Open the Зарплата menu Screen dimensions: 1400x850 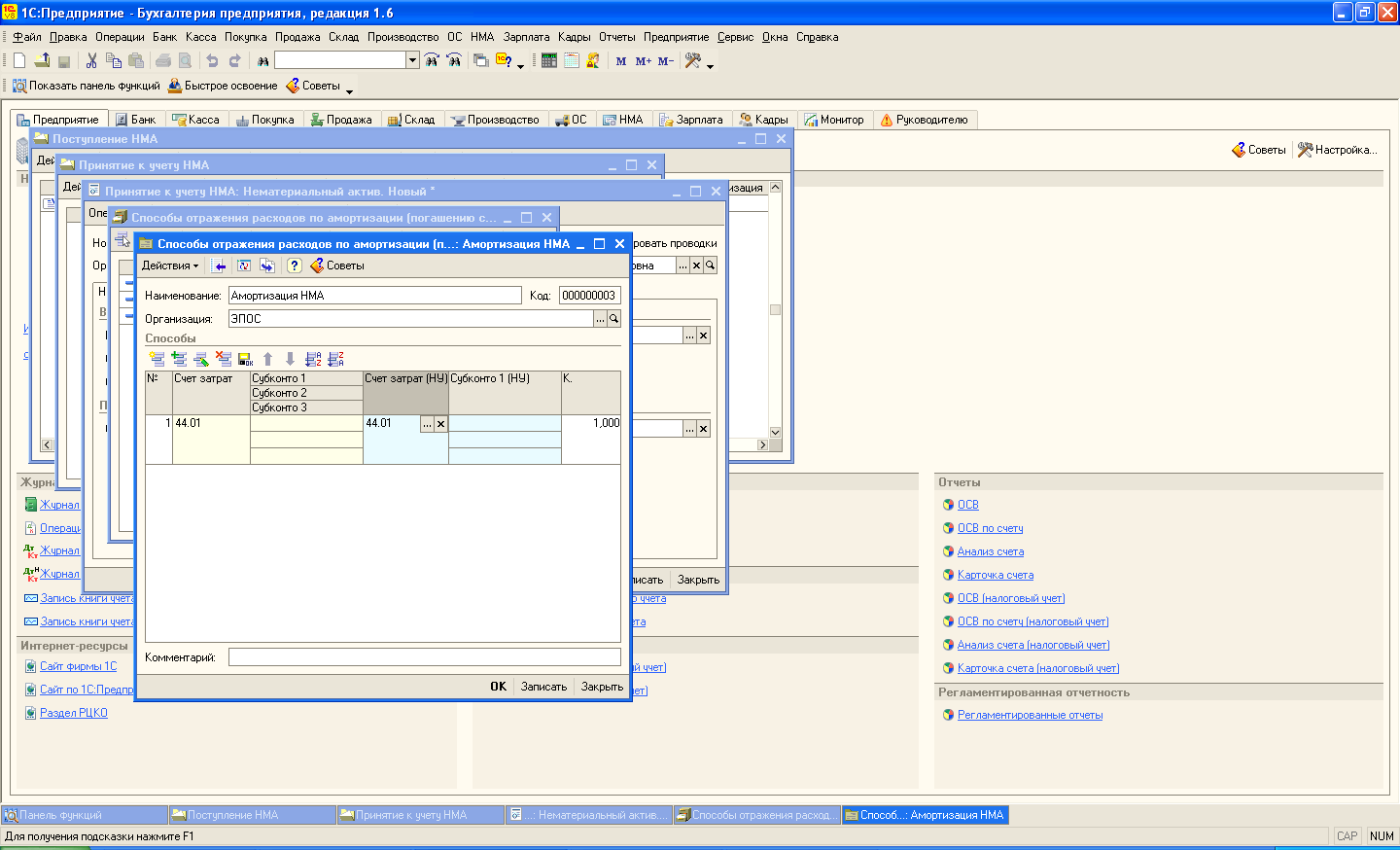526,37
